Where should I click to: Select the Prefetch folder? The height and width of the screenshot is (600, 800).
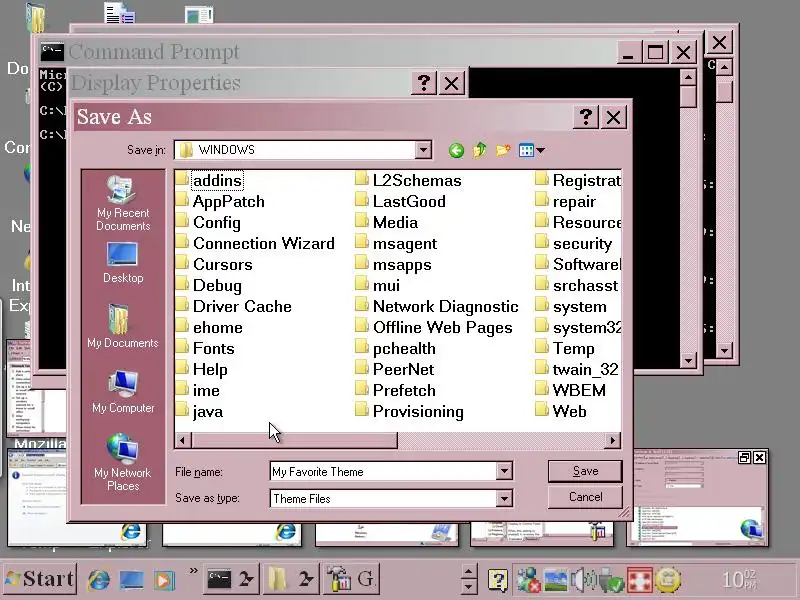click(395, 390)
